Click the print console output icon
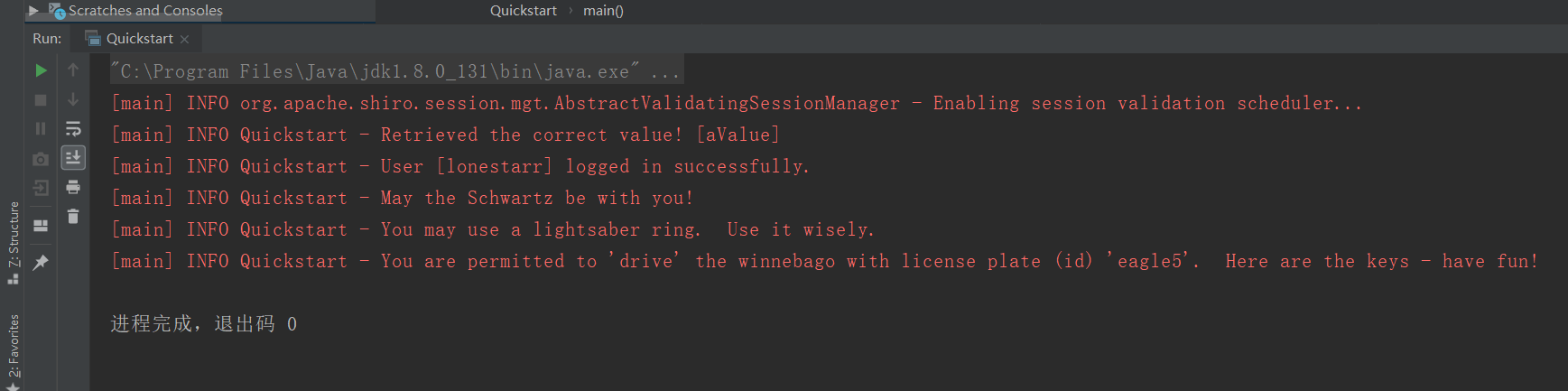 point(73,187)
